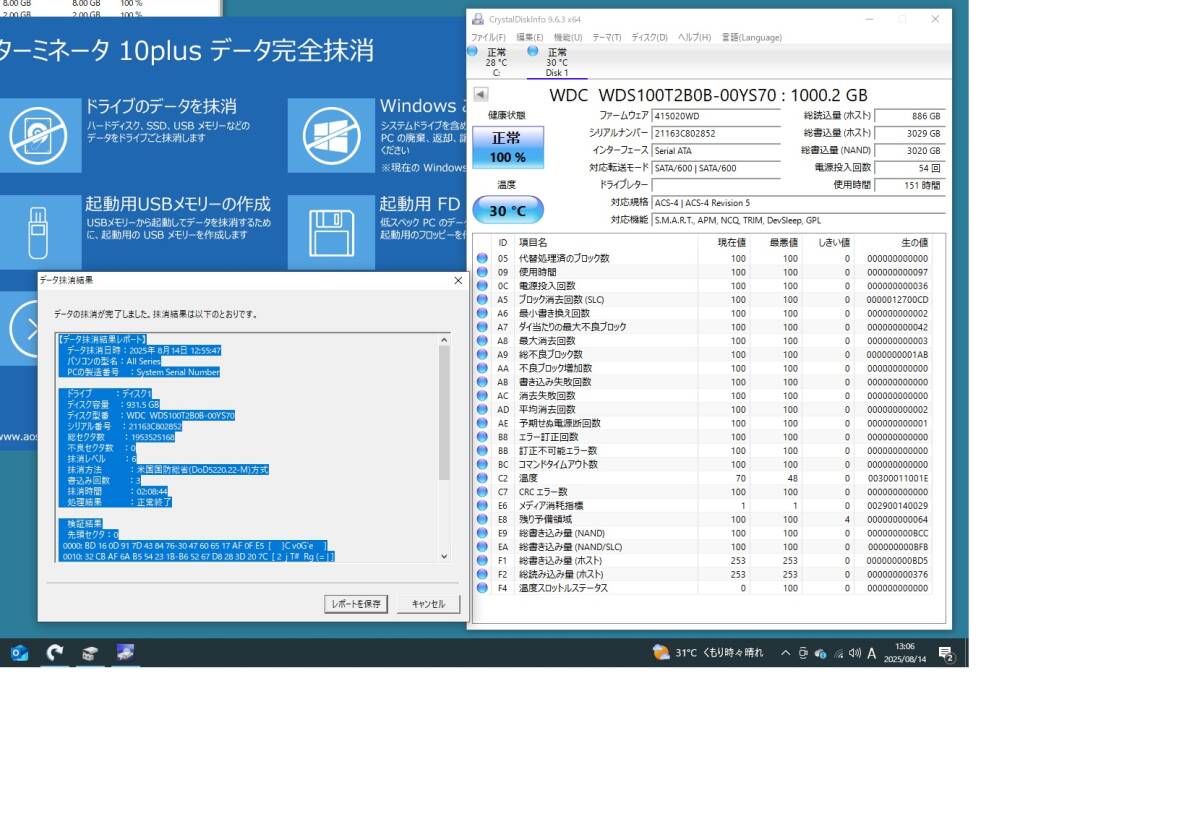The image size is (1200, 840).
Task: Click the 生の値 column header
Action: click(915, 243)
